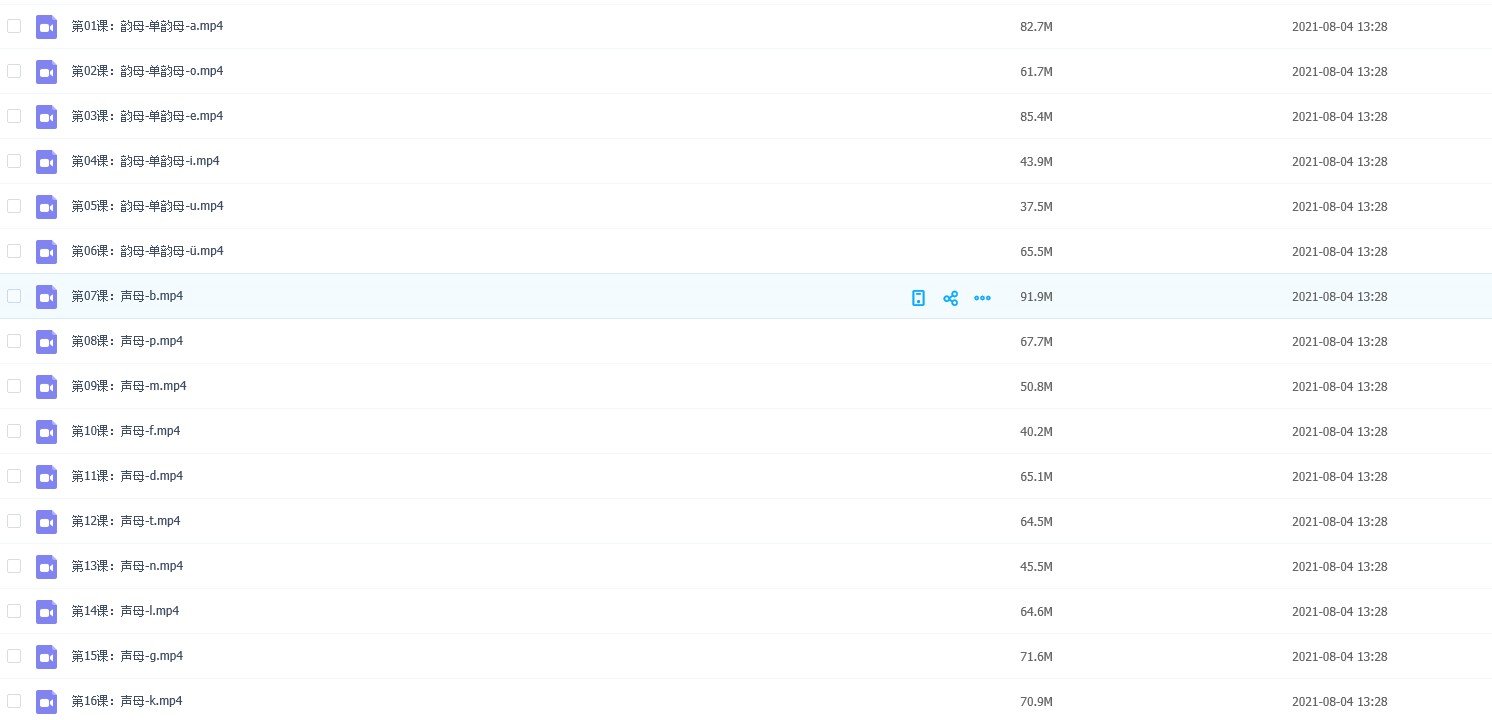Check the box for 第14课 声母-l.mp4
Image resolution: width=1492 pixels, height=720 pixels.
pyautogui.click(x=14, y=611)
